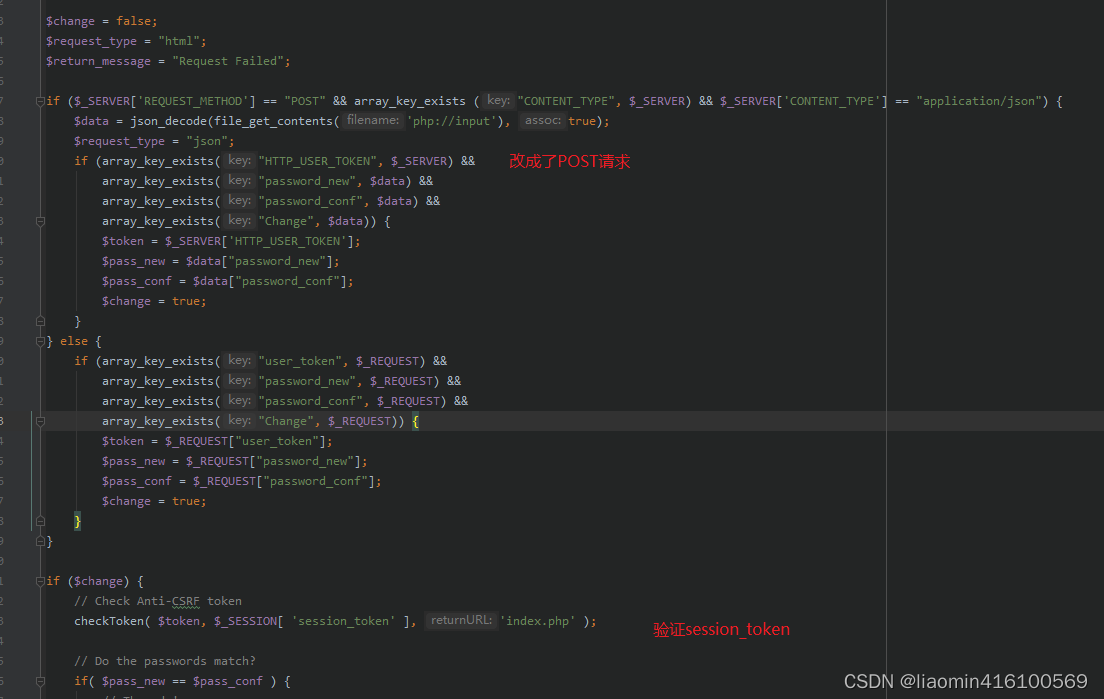Toggle the fold marker on else line
This screenshot has width=1104, height=699.
[40, 341]
